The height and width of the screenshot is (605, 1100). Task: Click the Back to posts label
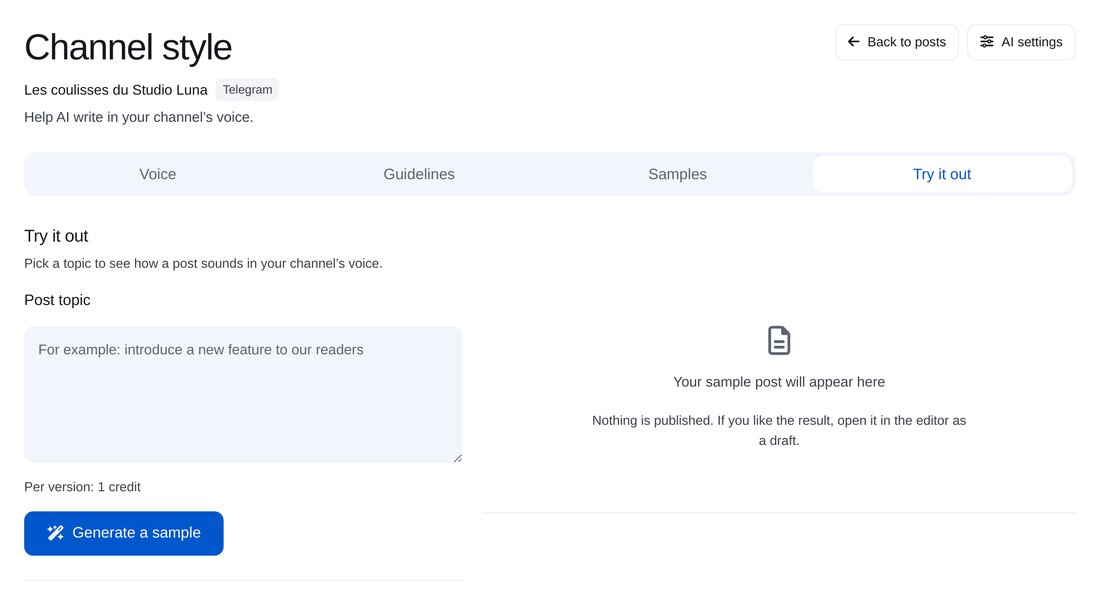(906, 42)
